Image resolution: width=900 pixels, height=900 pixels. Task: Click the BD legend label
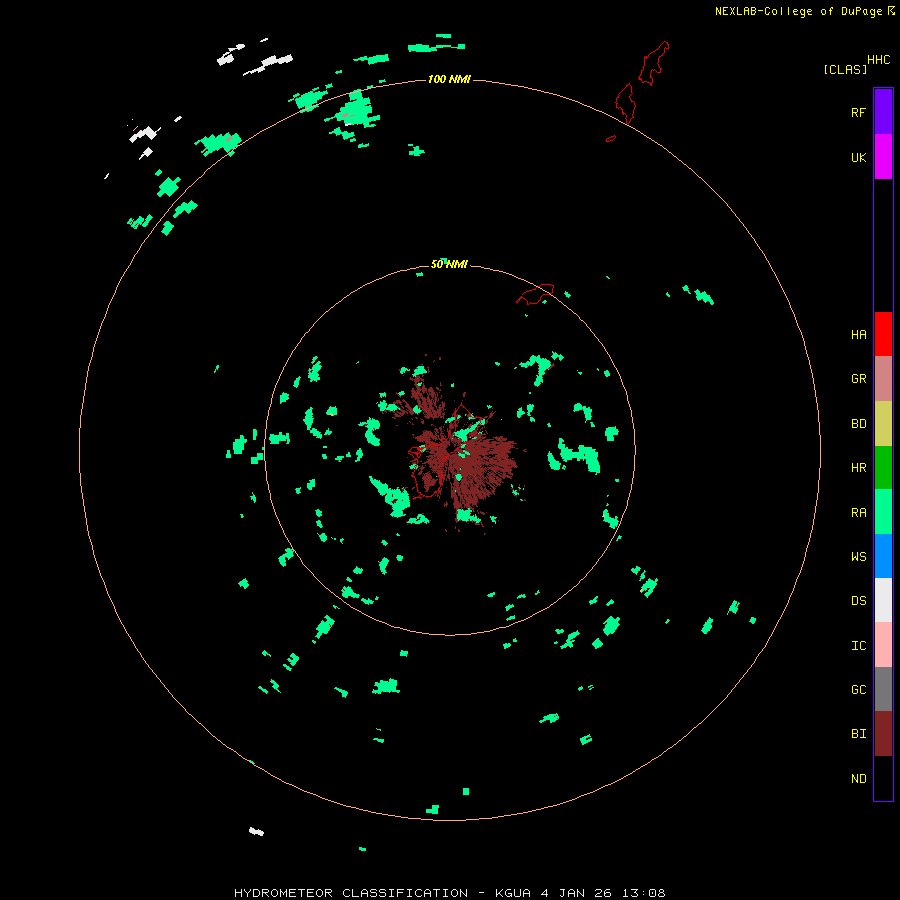(x=858, y=424)
